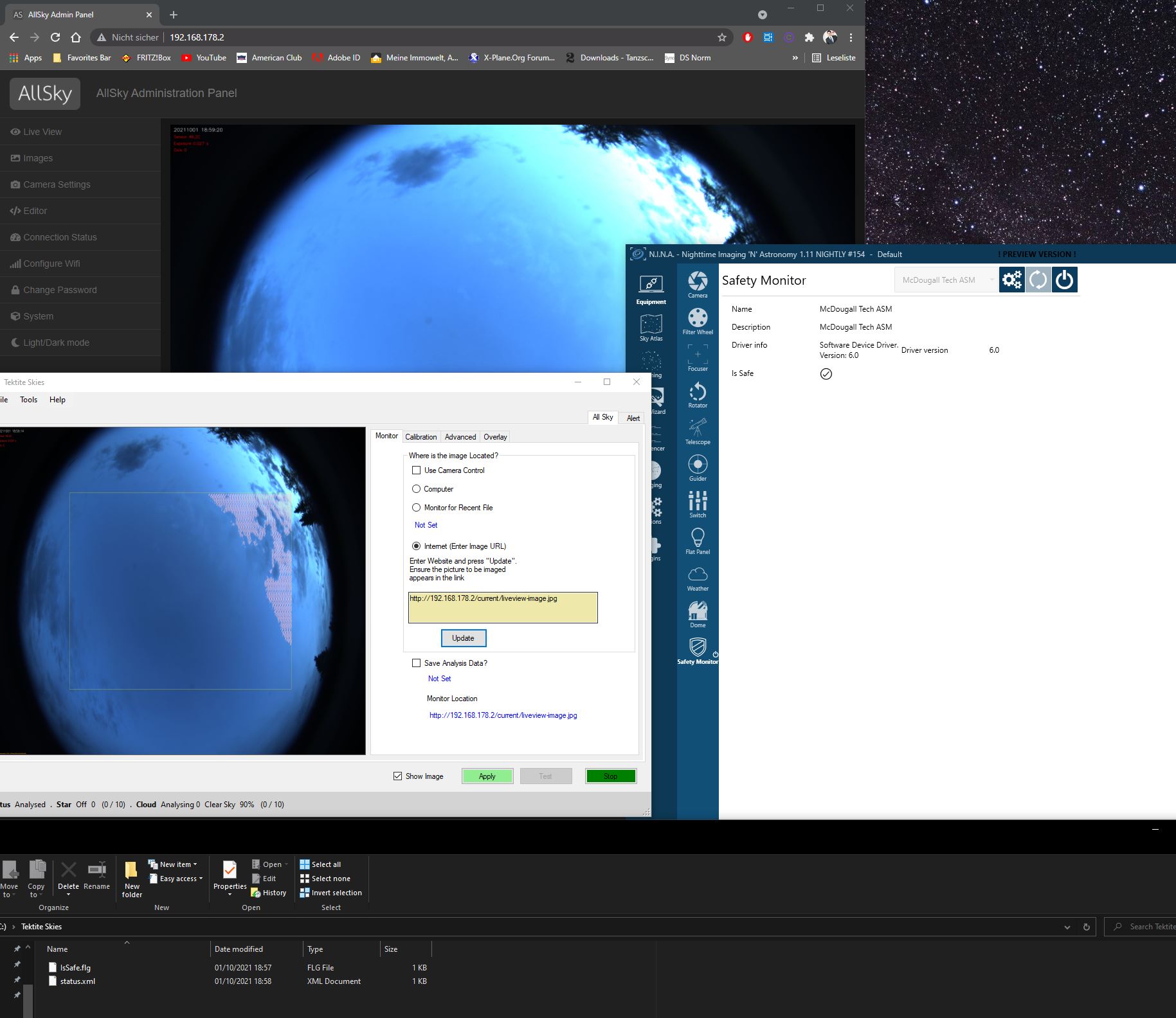This screenshot has height=1018, width=1176.
Task: Create a New folder in File Explorer
Action: point(132,879)
